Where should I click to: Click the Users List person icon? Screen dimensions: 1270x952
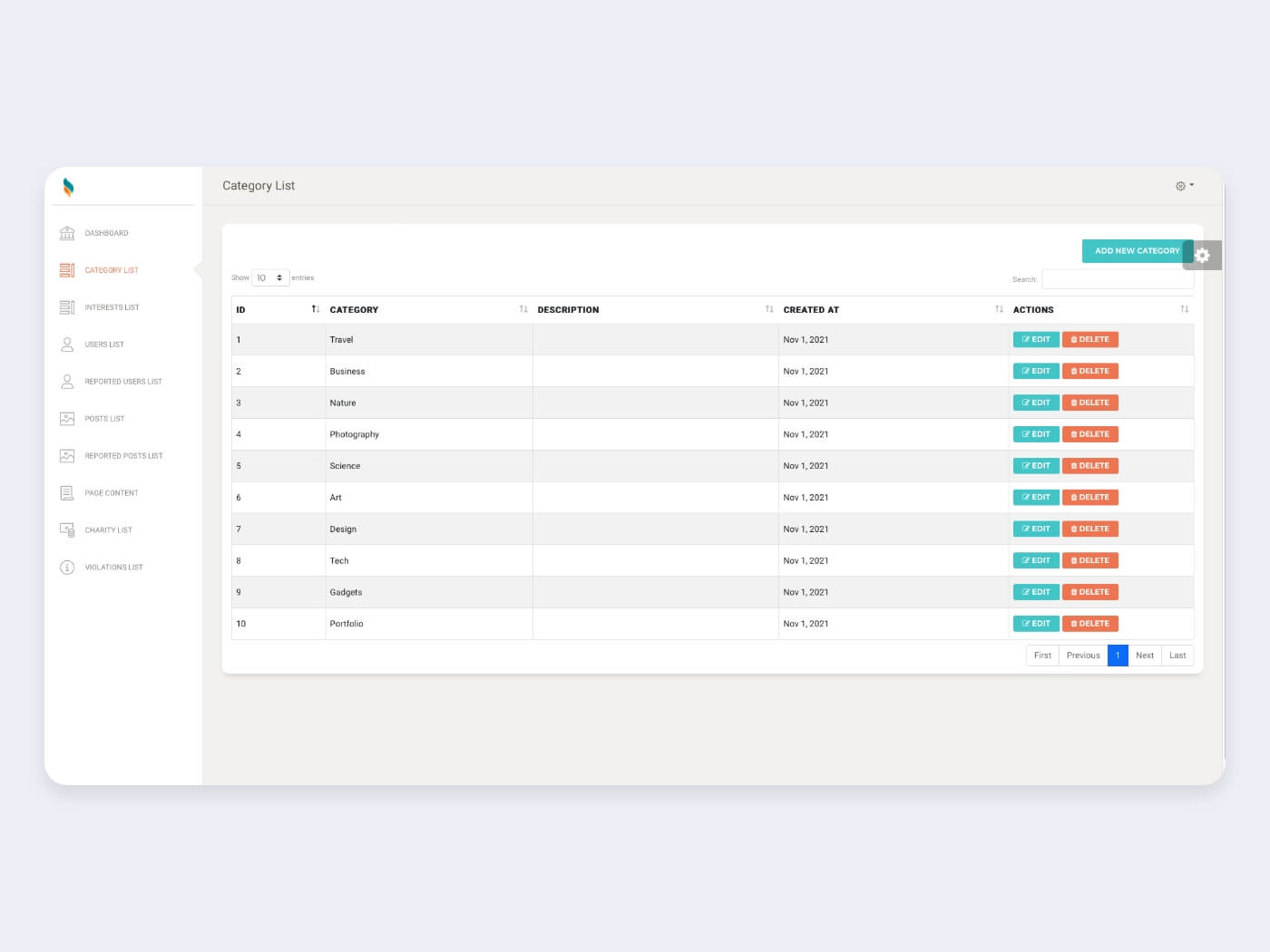[x=67, y=345]
